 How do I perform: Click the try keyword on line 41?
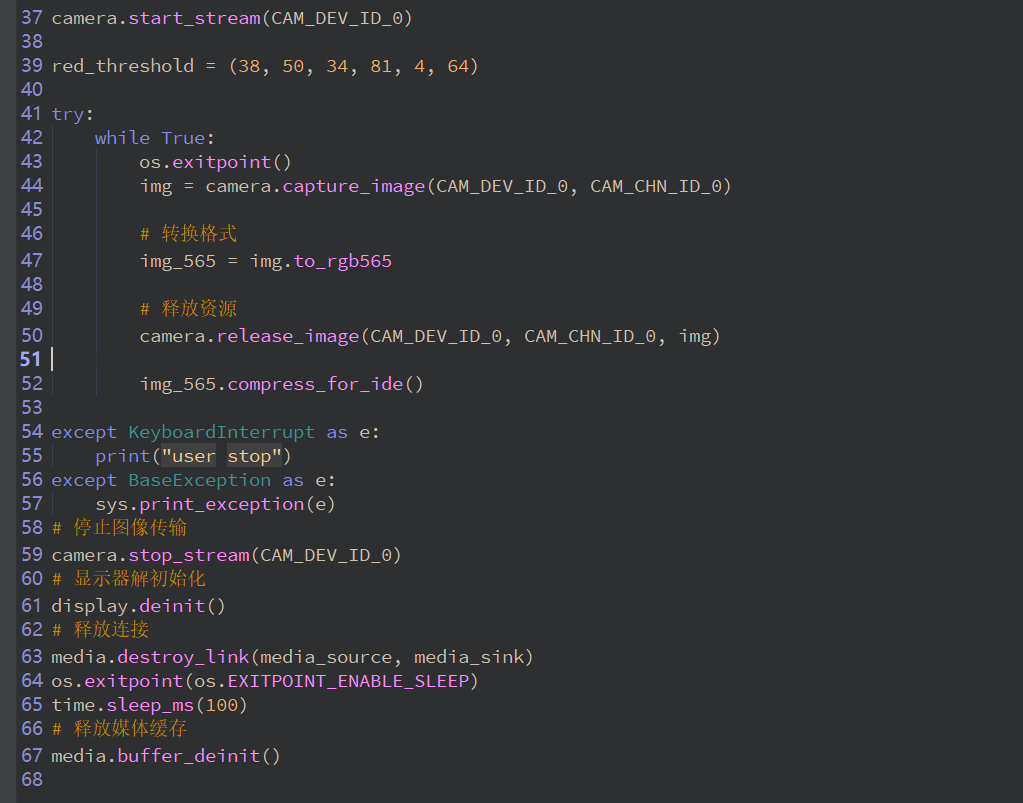click(x=68, y=114)
